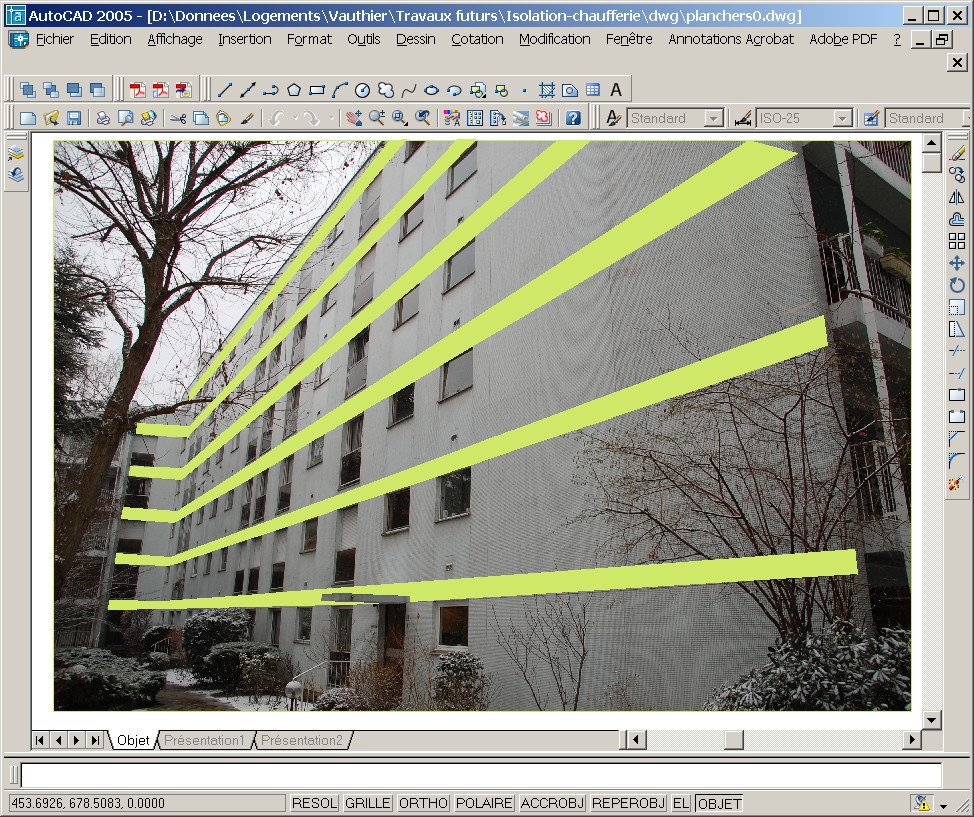Screen dimensions: 974x817
Task: Click the coordinates readout 453.6926, 678.5083
Action: 88,803
